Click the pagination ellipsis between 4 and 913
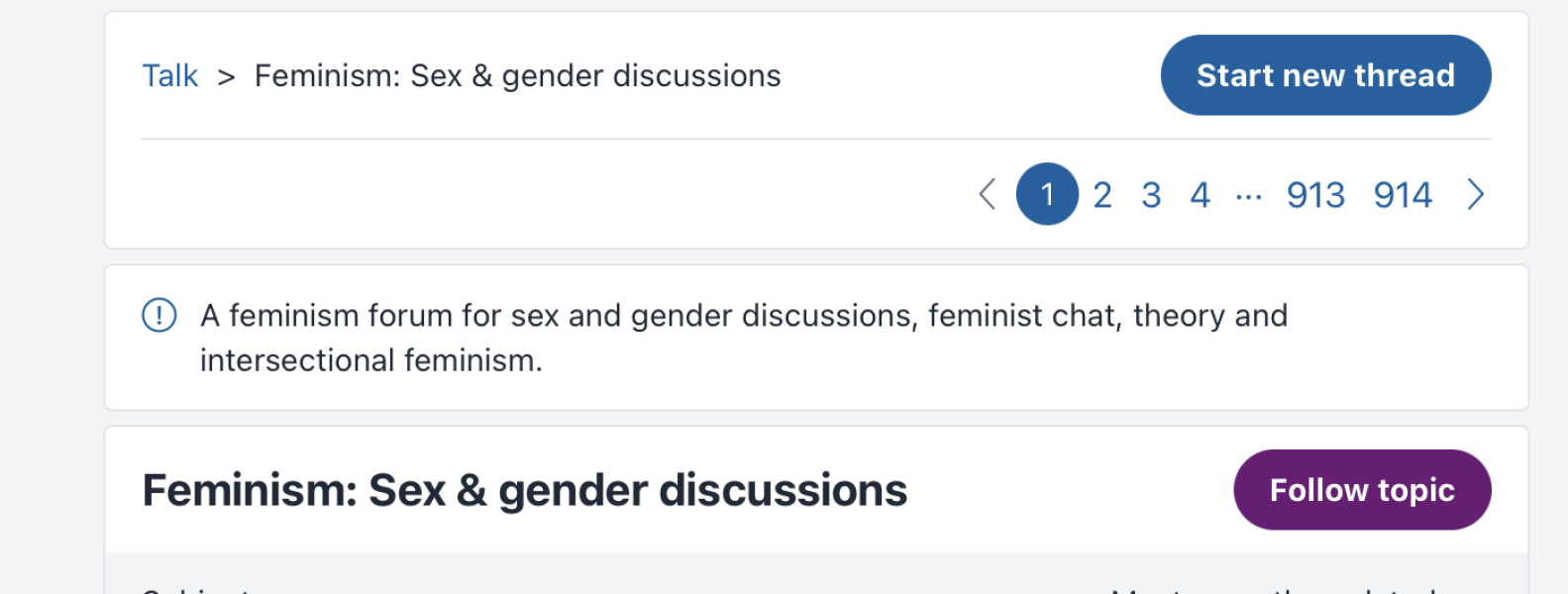Image resolution: width=1568 pixels, height=594 pixels. tap(1249, 194)
